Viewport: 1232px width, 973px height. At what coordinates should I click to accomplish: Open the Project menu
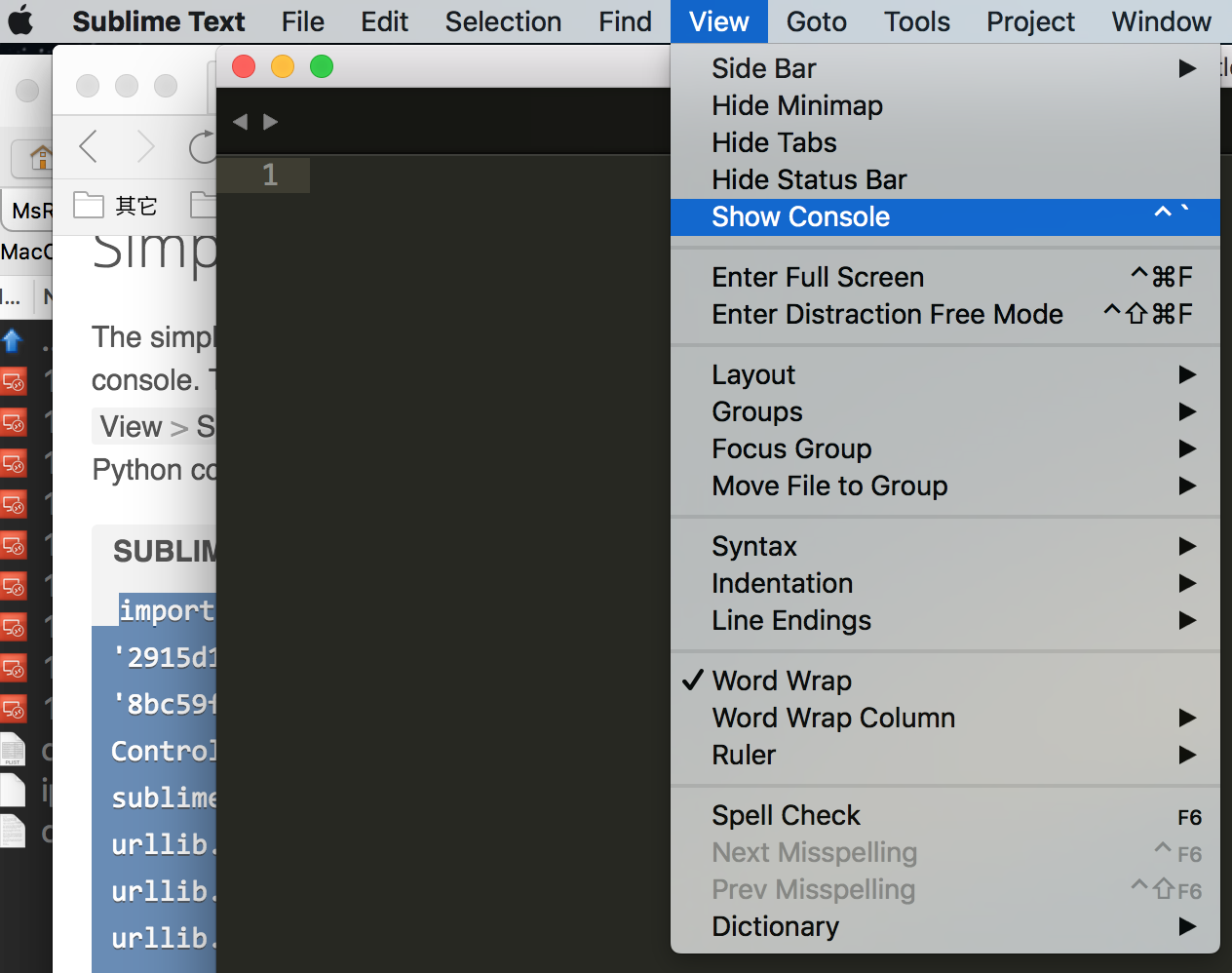click(x=1030, y=21)
